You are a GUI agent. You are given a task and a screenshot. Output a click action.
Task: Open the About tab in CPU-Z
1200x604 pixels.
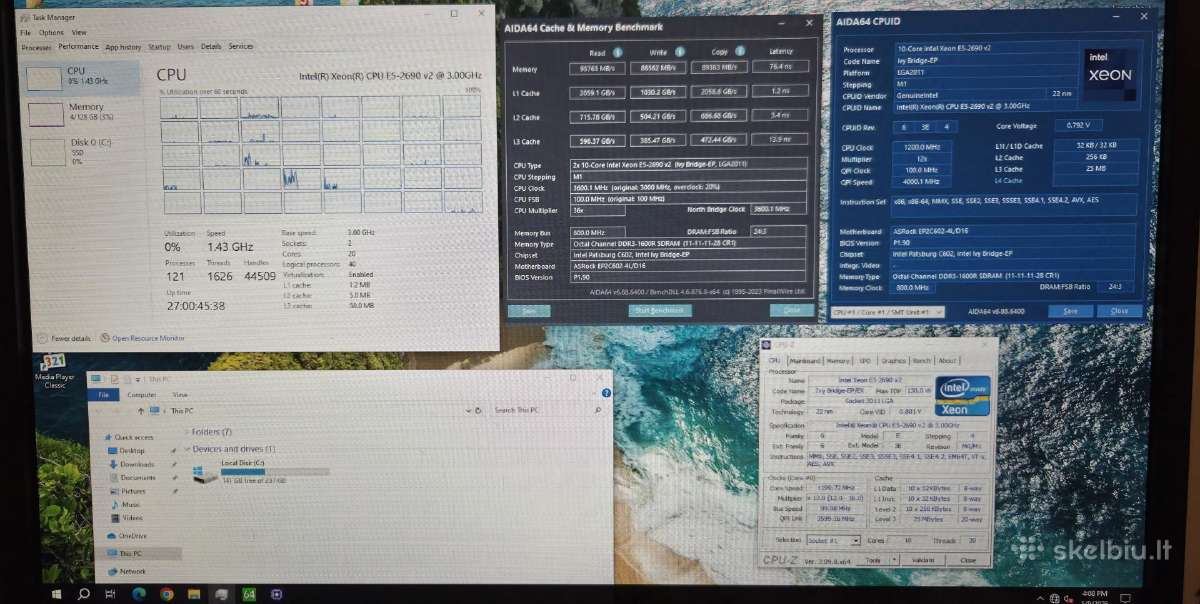coord(947,361)
